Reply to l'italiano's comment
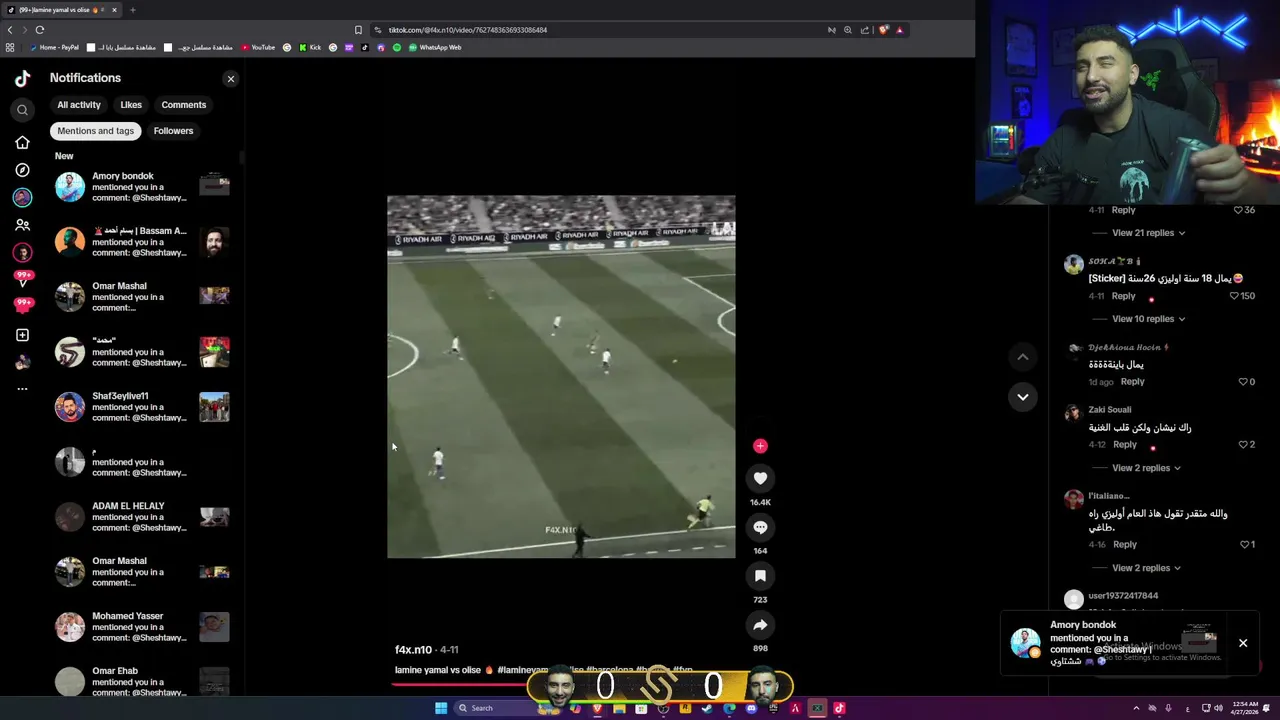 coord(1125,545)
